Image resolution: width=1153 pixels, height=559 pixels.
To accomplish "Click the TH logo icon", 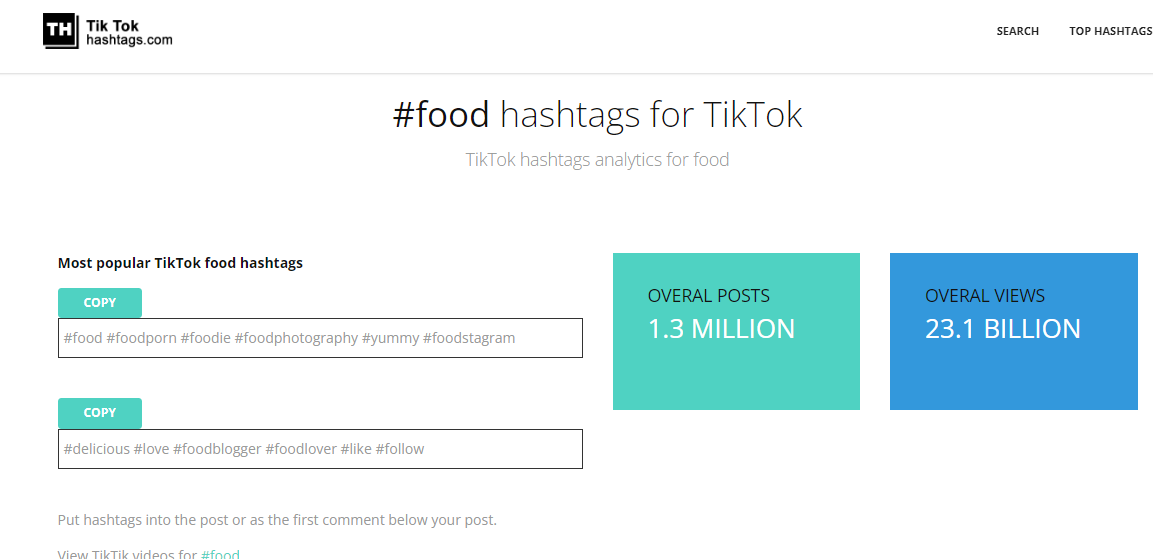I will pos(60,30).
